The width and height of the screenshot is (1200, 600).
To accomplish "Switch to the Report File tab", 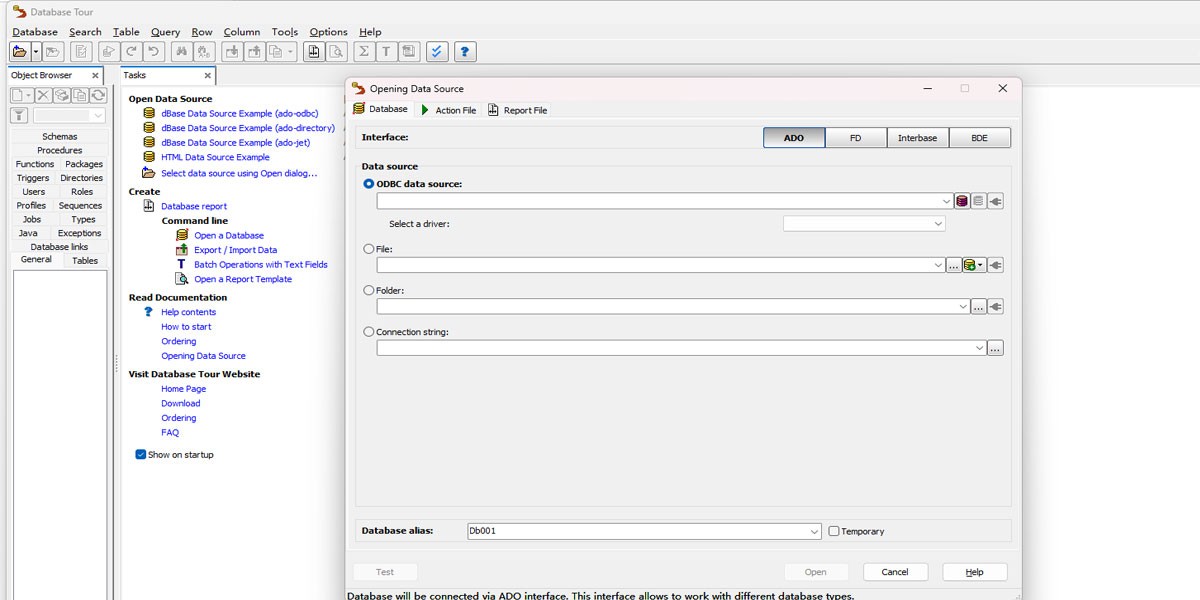I will point(518,110).
